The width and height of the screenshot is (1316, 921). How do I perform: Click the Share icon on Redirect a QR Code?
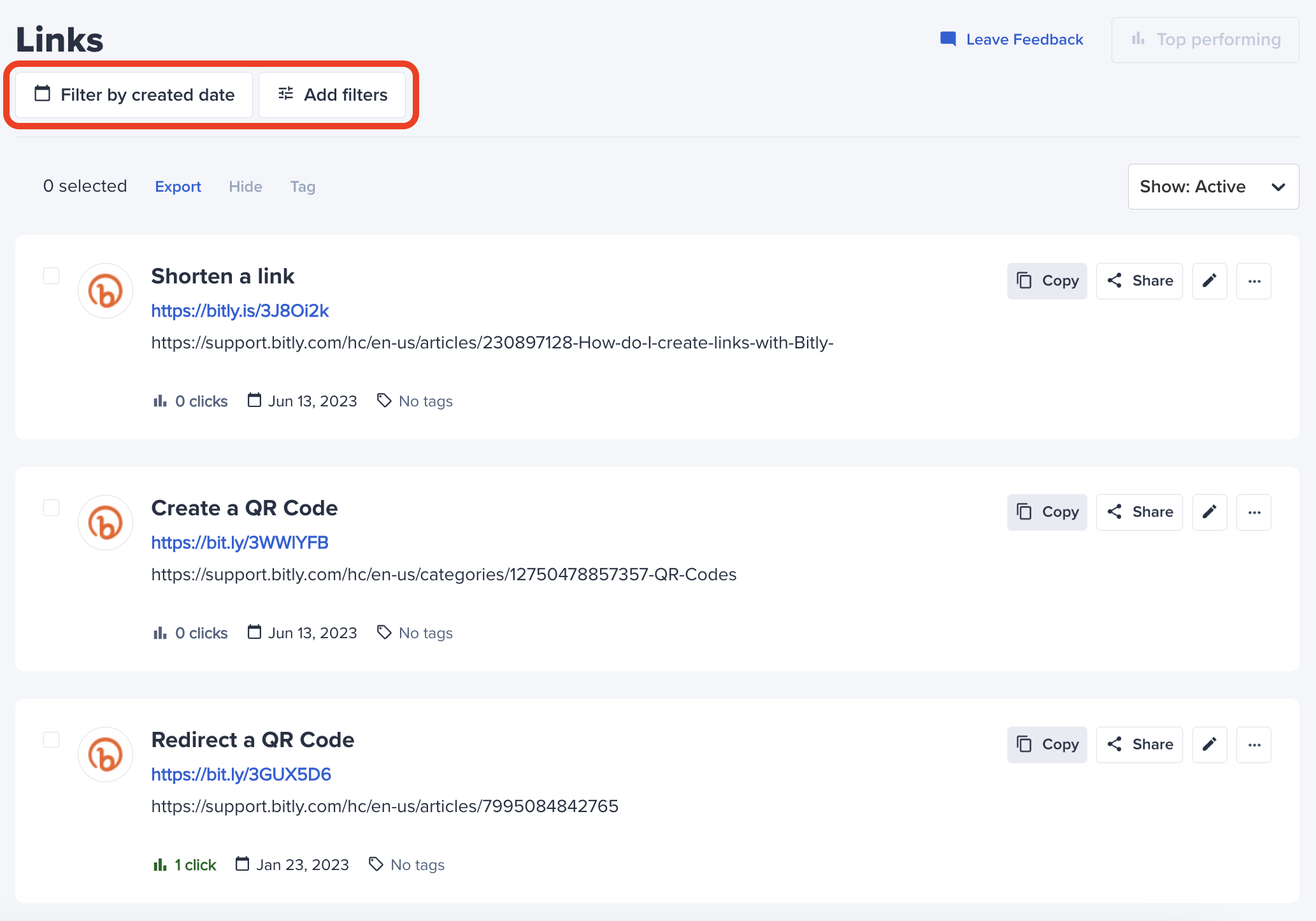coord(1115,744)
